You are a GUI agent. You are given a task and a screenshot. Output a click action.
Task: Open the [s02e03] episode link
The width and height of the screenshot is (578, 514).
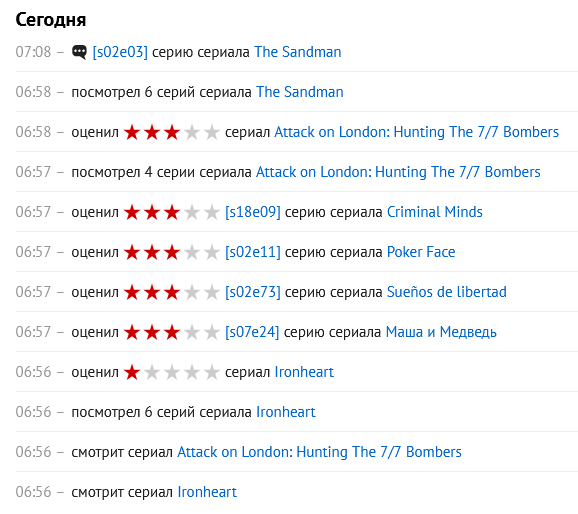tap(120, 52)
